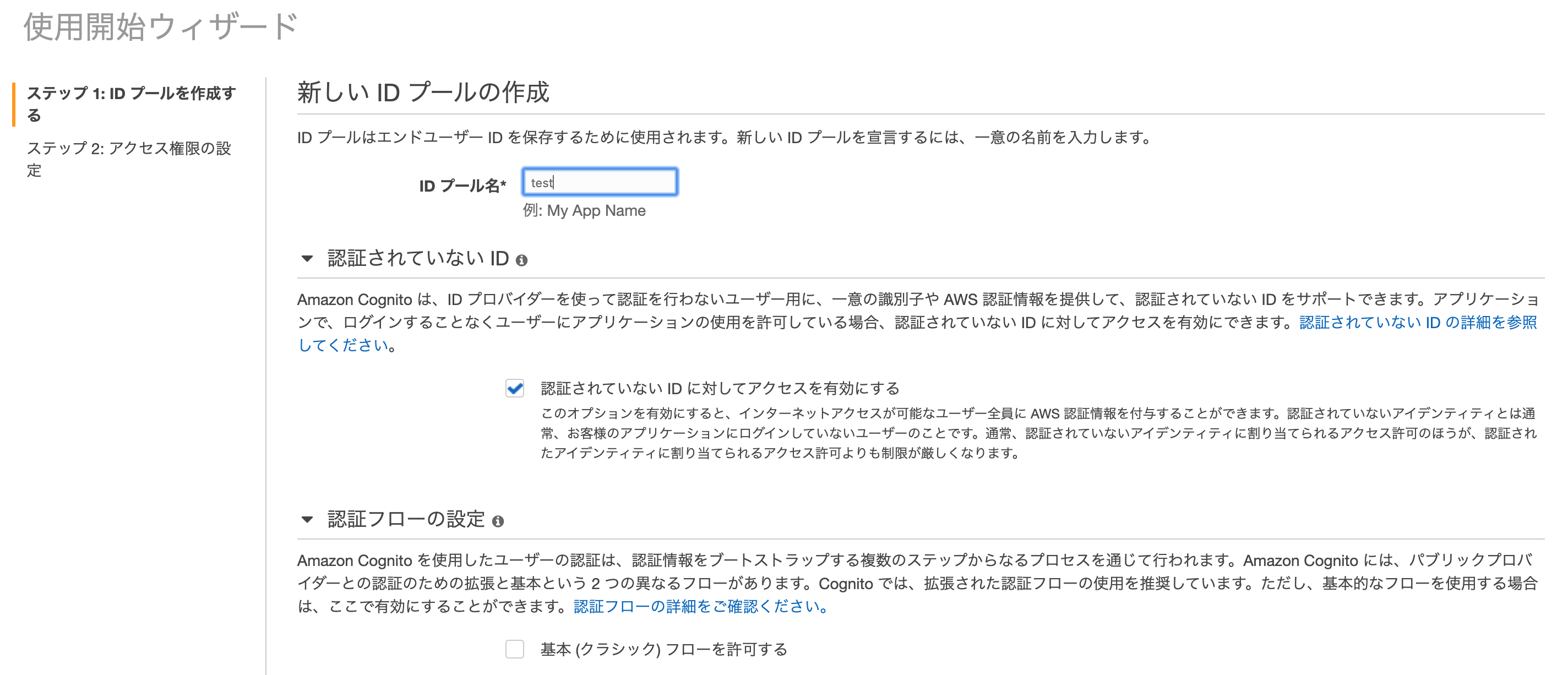
Task: Click the info icon beside 認証されていない ID
Action: tap(521, 260)
